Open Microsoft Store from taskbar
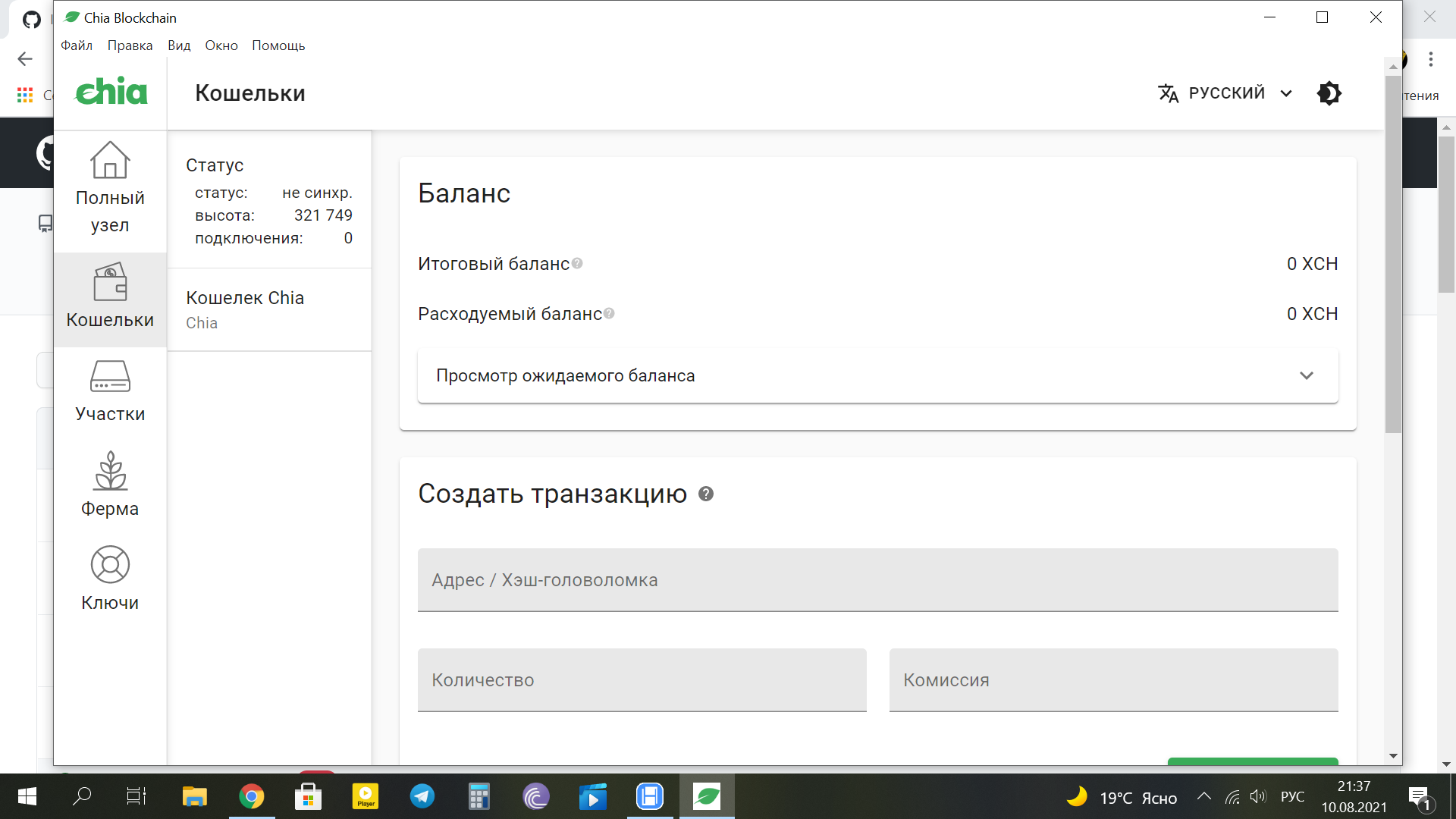 (309, 796)
